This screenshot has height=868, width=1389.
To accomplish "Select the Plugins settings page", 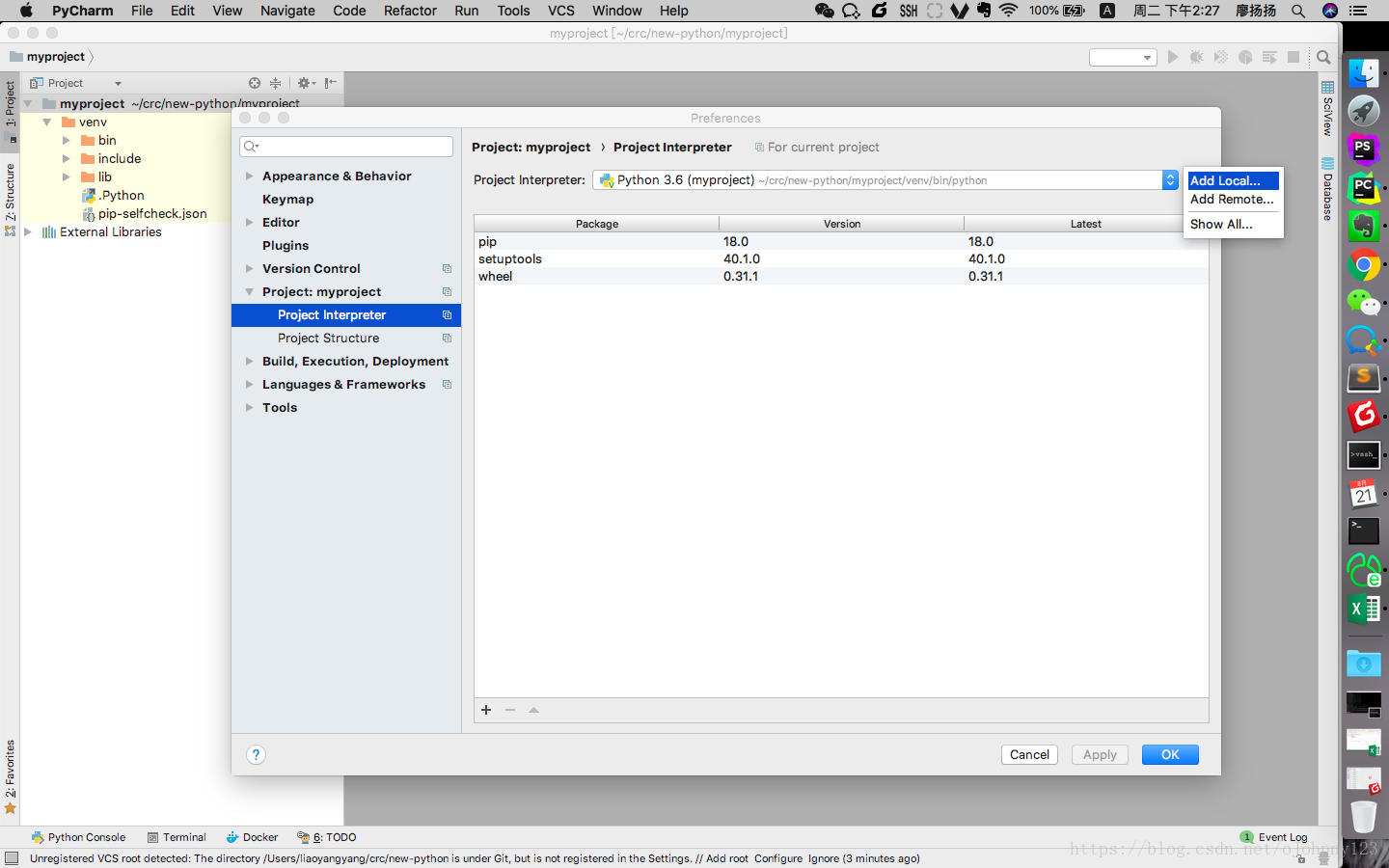I will coord(286,246).
